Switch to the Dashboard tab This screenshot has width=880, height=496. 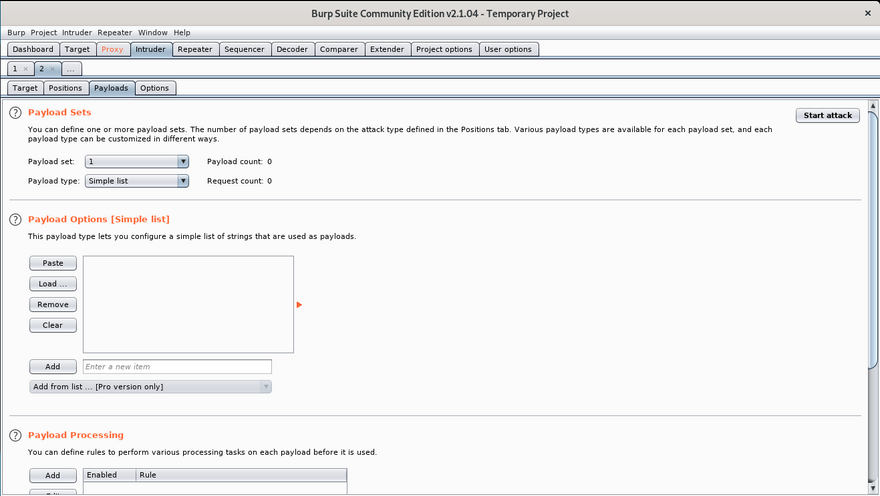coord(33,49)
